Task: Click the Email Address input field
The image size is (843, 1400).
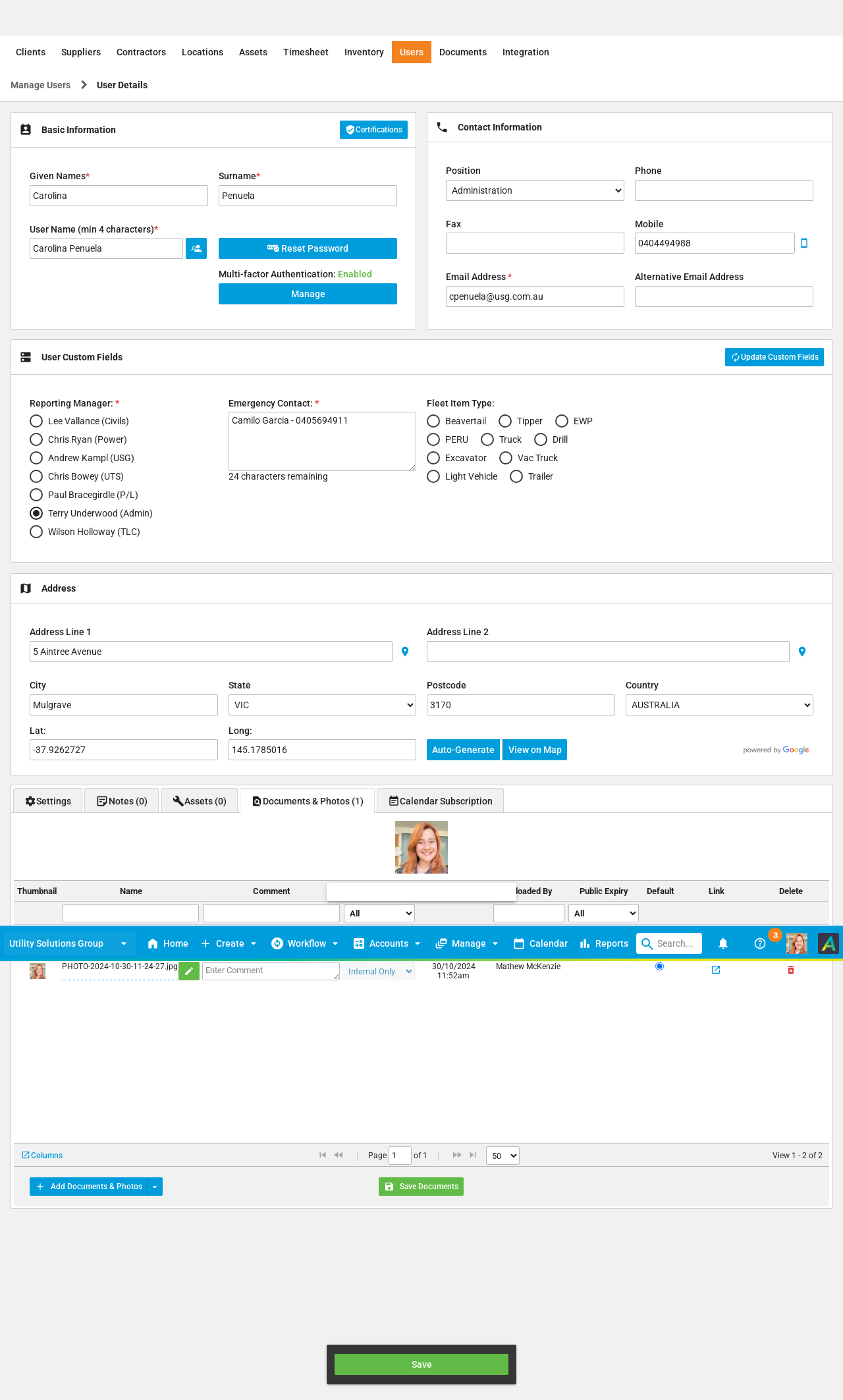Action: [x=535, y=296]
